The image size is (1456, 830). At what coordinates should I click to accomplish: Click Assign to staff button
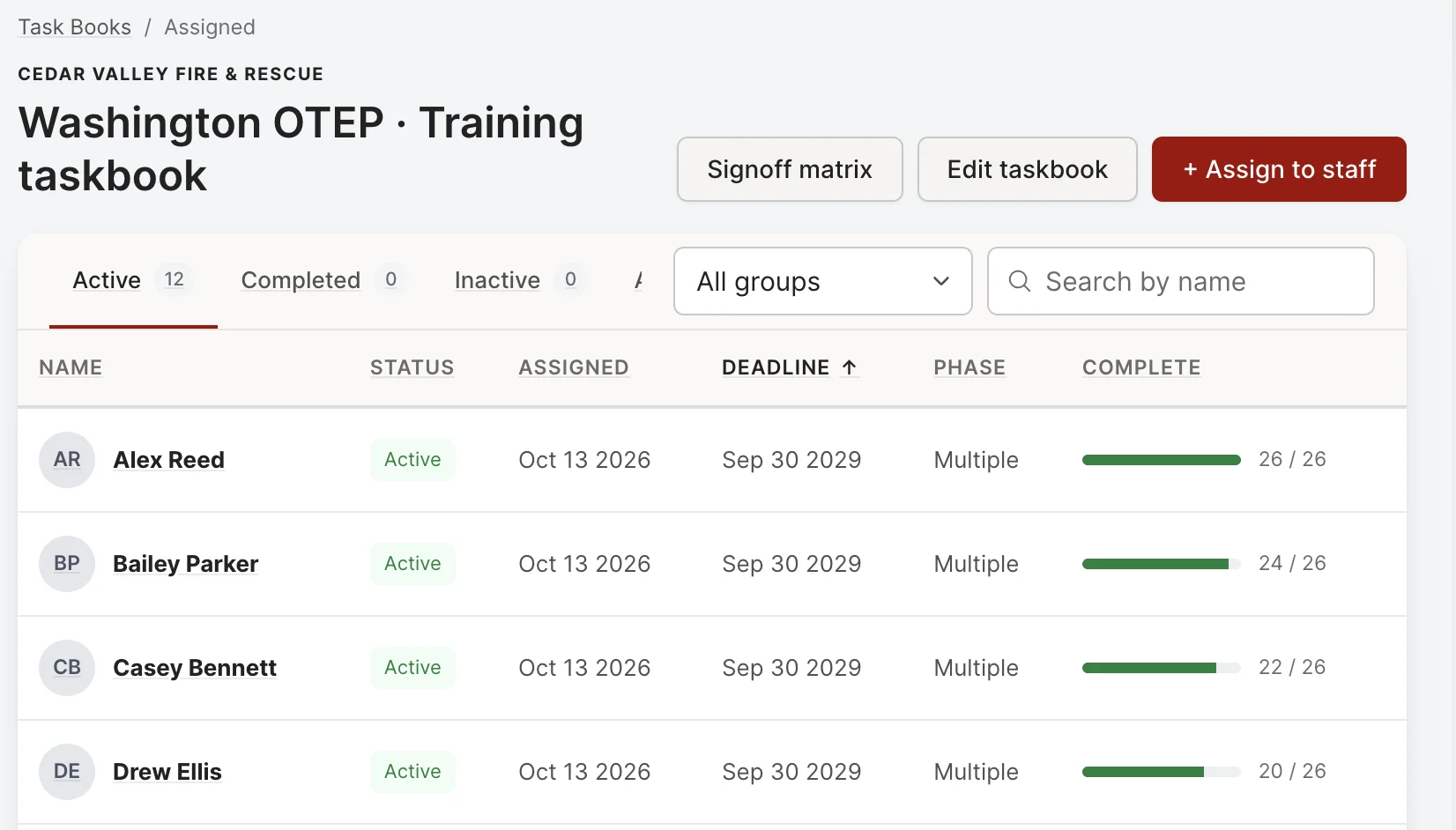1279,169
